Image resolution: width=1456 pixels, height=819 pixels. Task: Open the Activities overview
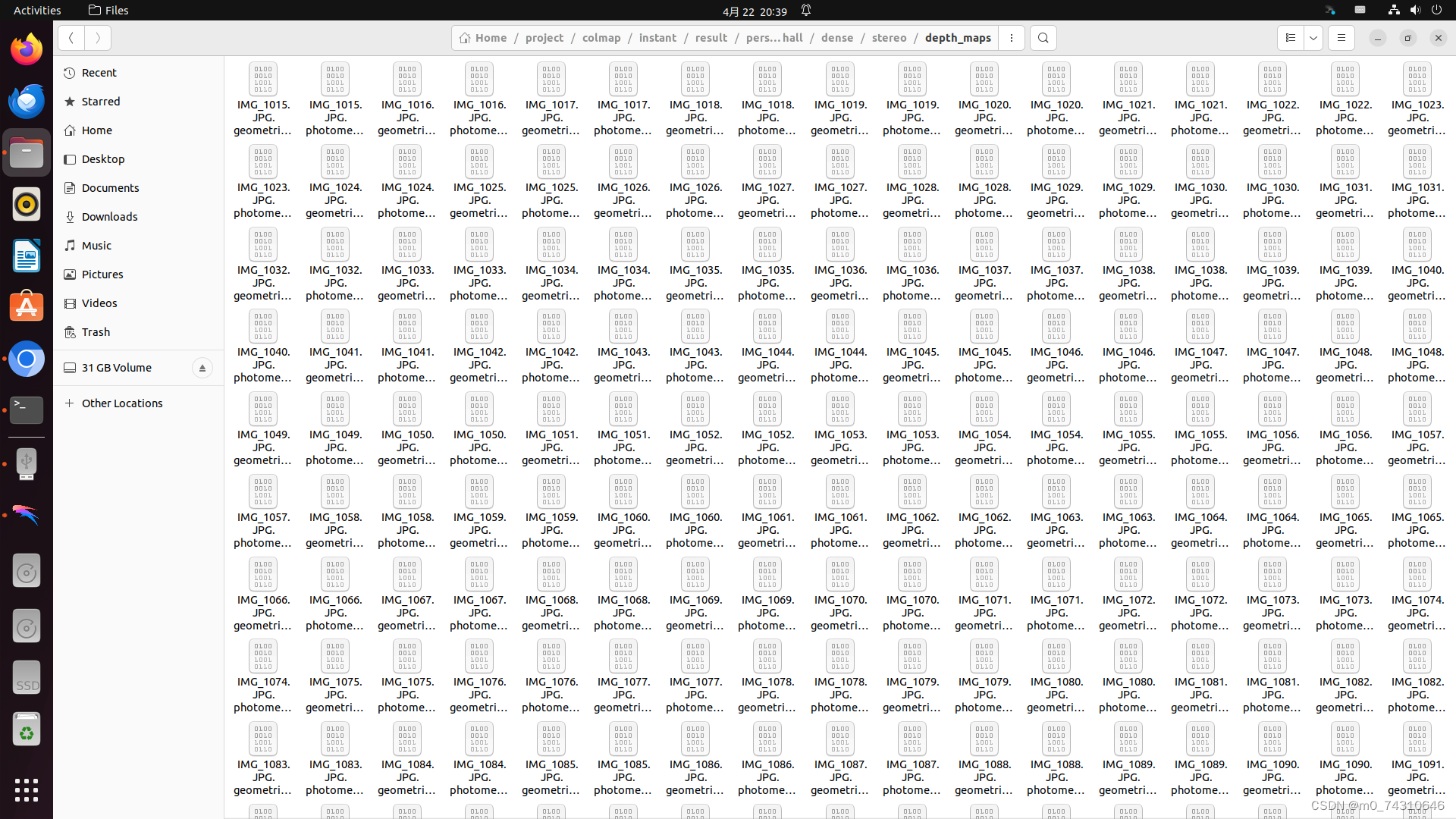coord(37,11)
